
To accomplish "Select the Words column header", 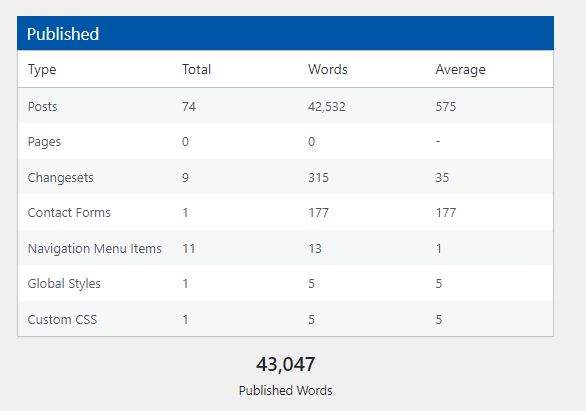I will 328,69.
